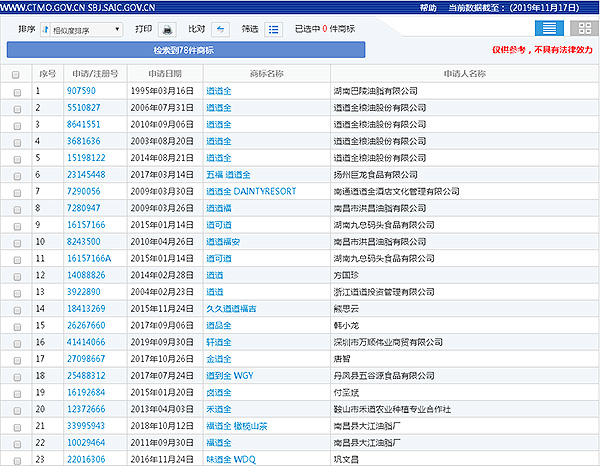The width and height of the screenshot is (600, 466).
Task: Click the compare arrows icon
Action: point(220,30)
